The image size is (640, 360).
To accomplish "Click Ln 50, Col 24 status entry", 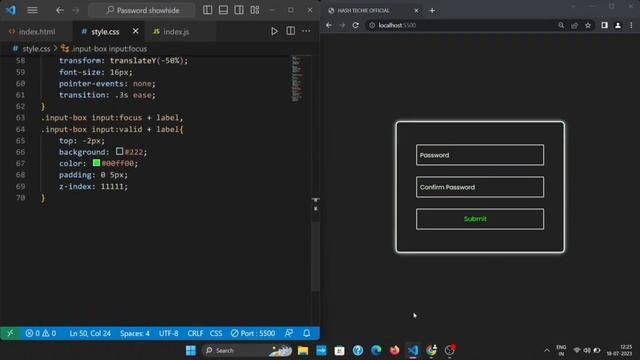I will point(90,333).
